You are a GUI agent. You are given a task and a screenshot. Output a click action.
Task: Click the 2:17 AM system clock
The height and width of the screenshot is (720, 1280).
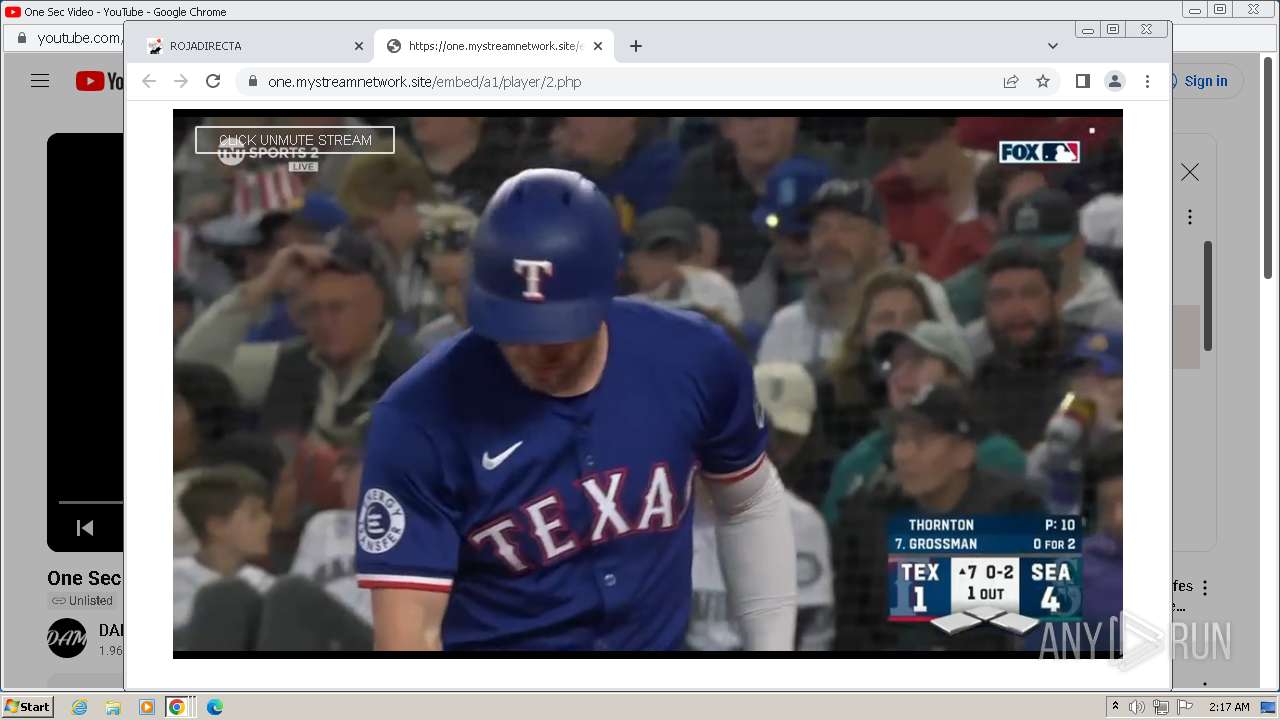[x=1229, y=707]
